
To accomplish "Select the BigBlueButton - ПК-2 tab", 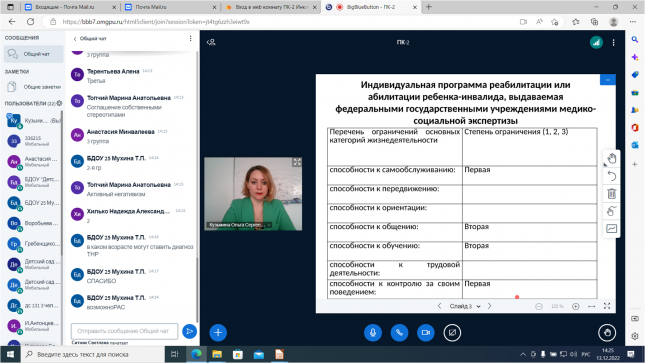I will pos(370,7).
